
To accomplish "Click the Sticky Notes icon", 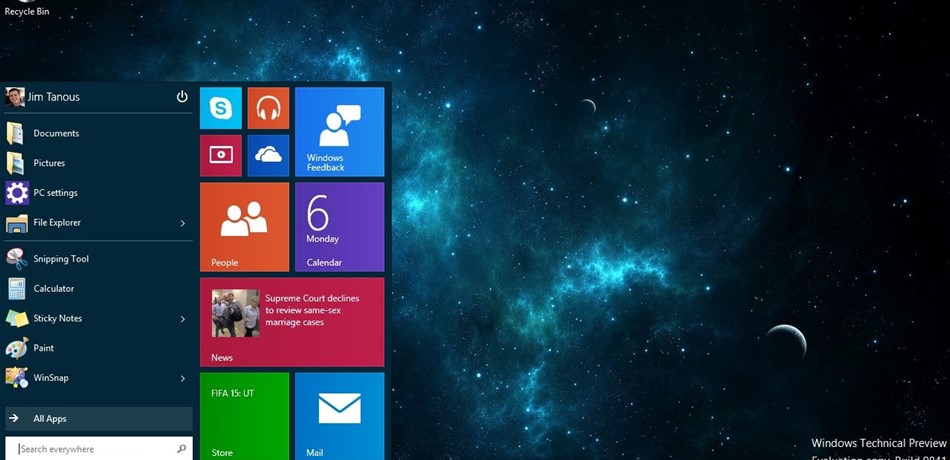I will click(x=16, y=318).
